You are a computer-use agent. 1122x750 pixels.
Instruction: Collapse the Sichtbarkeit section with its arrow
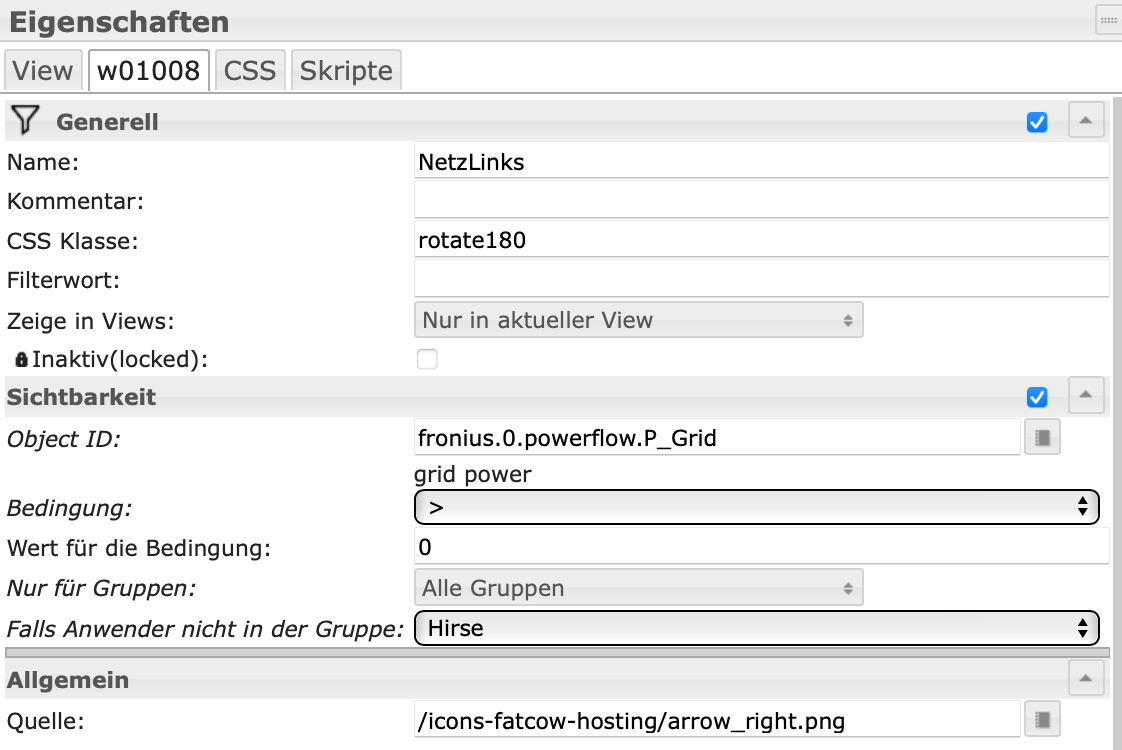coord(1085,396)
